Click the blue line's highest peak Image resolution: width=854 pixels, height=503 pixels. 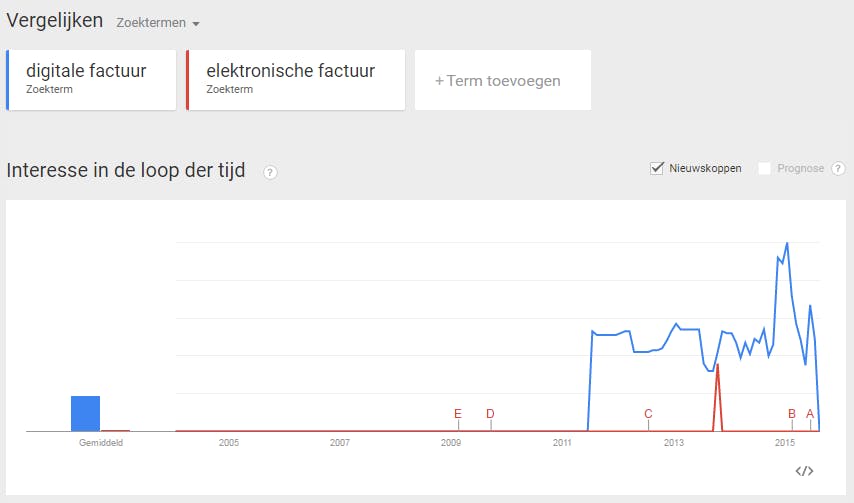tap(788, 243)
